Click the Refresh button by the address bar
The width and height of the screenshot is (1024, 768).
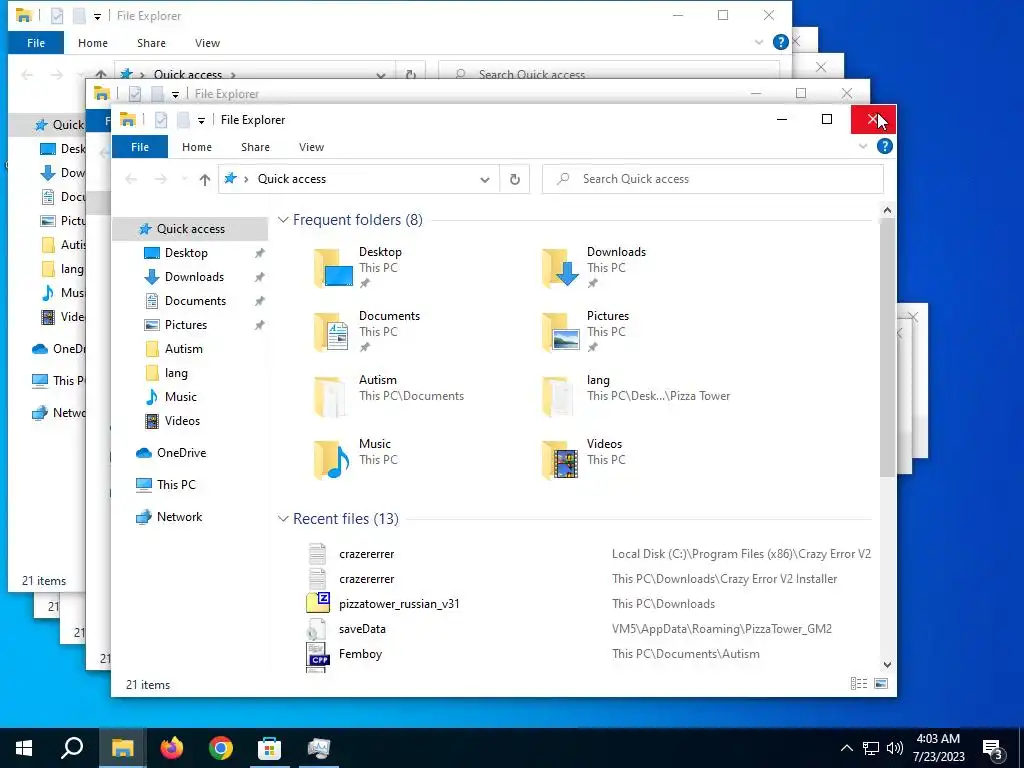coord(515,179)
